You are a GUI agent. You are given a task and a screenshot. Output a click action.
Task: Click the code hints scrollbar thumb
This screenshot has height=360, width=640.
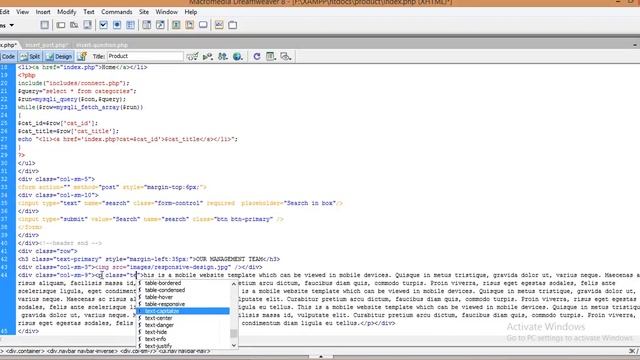(234, 333)
